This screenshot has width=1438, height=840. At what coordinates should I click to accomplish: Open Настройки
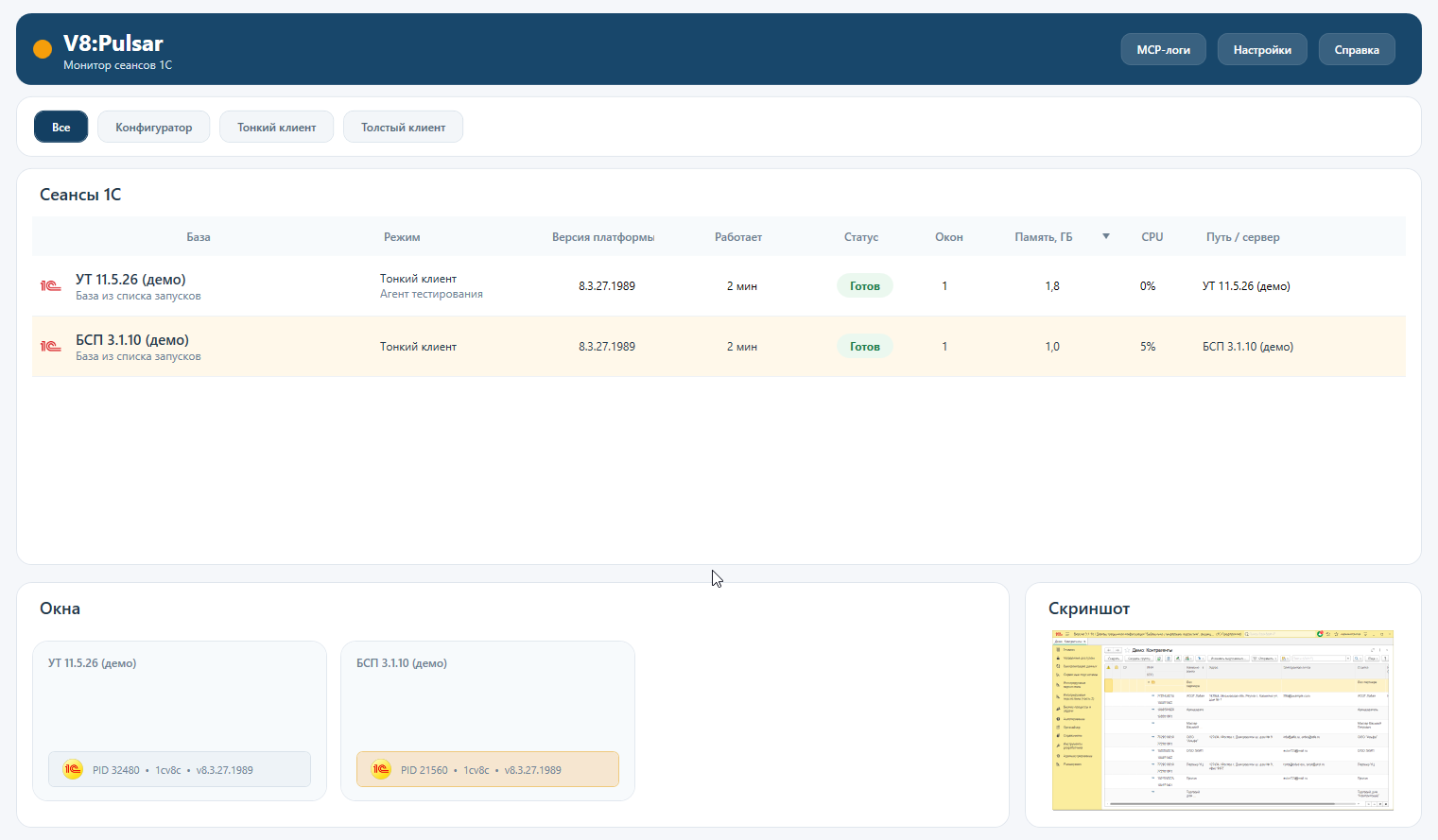click(1262, 49)
